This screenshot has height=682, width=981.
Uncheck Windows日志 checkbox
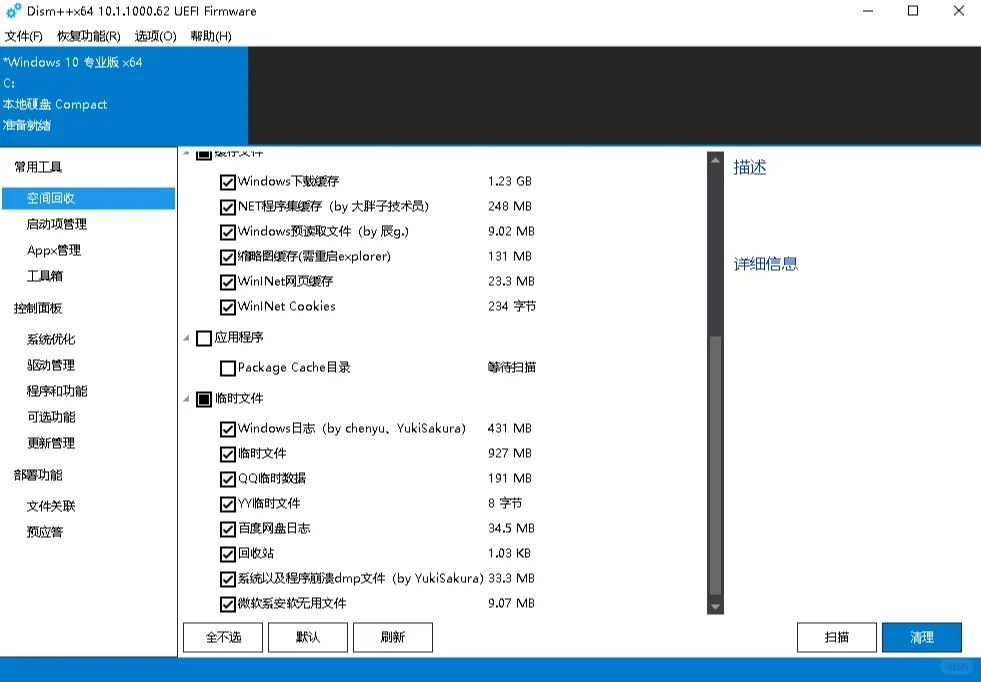228,429
